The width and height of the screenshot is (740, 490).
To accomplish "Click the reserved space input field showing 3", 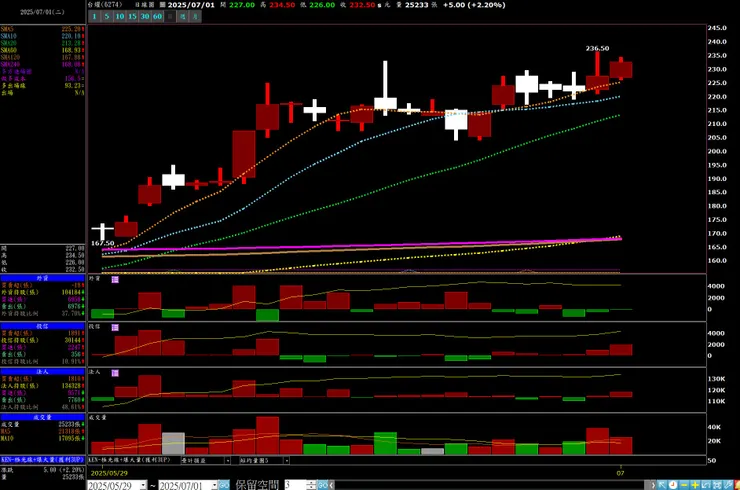I will (x=295, y=485).
